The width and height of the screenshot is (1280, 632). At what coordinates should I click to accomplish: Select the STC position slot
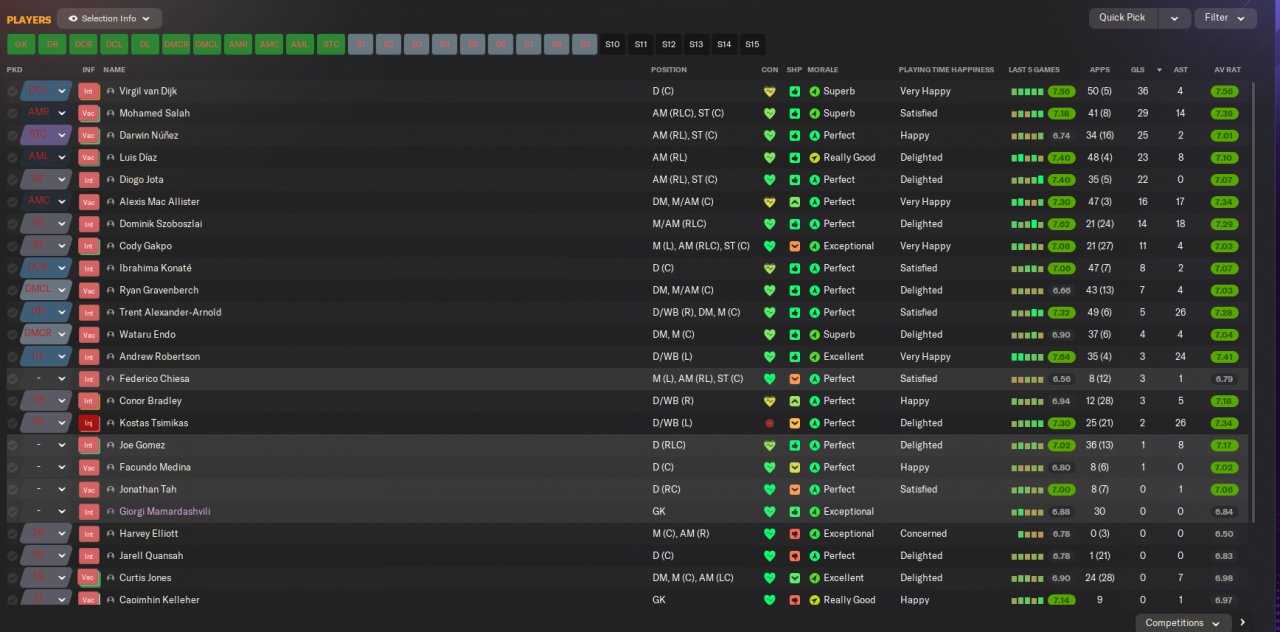point(331,44)
